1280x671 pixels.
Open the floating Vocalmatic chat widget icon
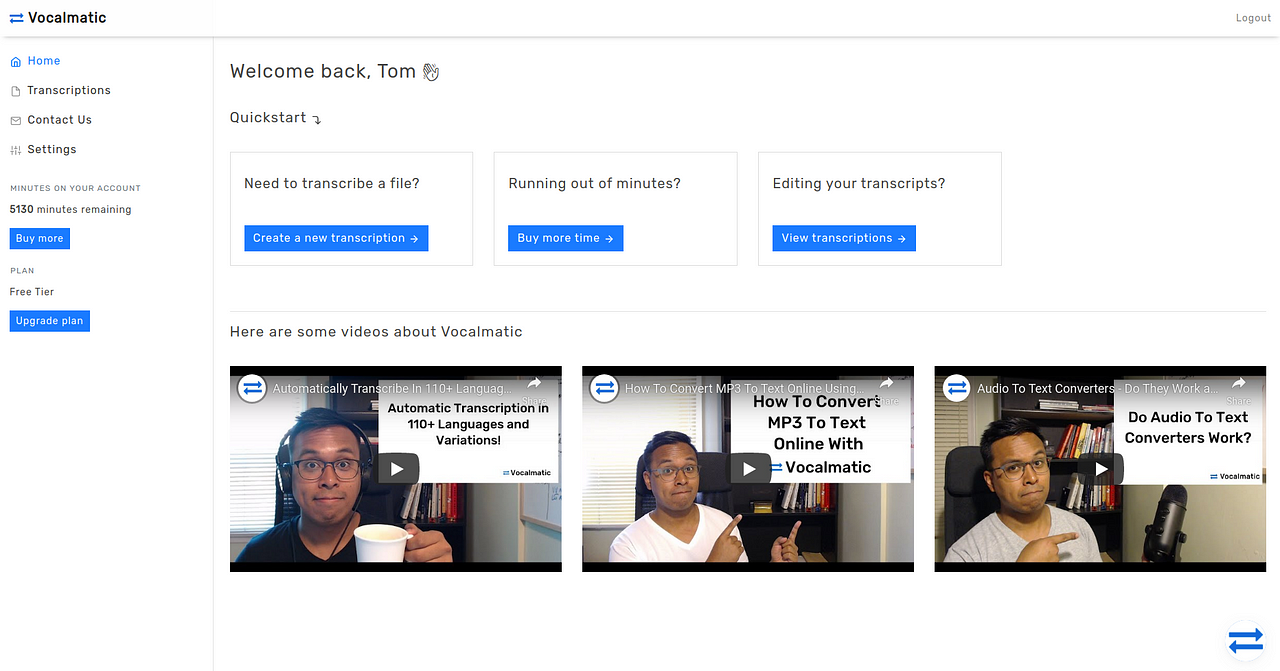(x=1246, y=640)
